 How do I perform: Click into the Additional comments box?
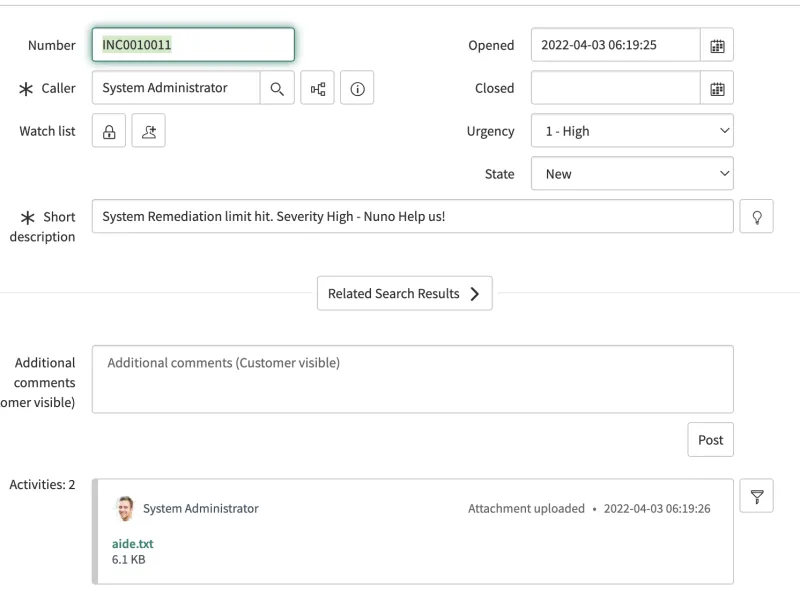click(412, 379)
